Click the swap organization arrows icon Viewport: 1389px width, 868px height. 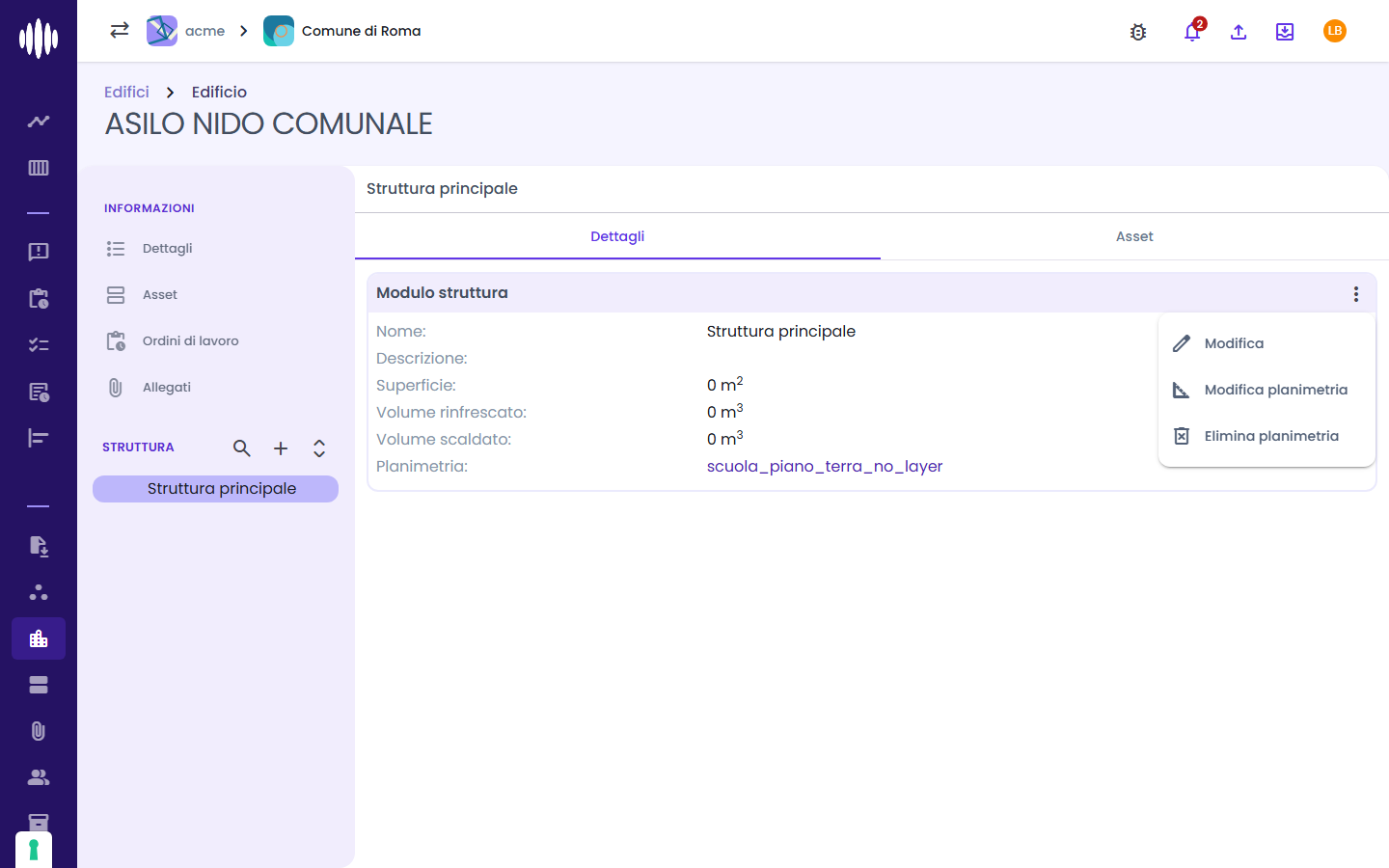(120, 30)
